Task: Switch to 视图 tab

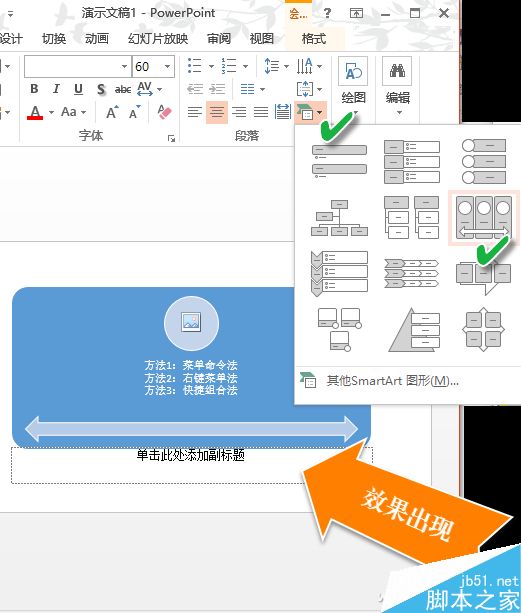Action: click(x=261, y=39)
